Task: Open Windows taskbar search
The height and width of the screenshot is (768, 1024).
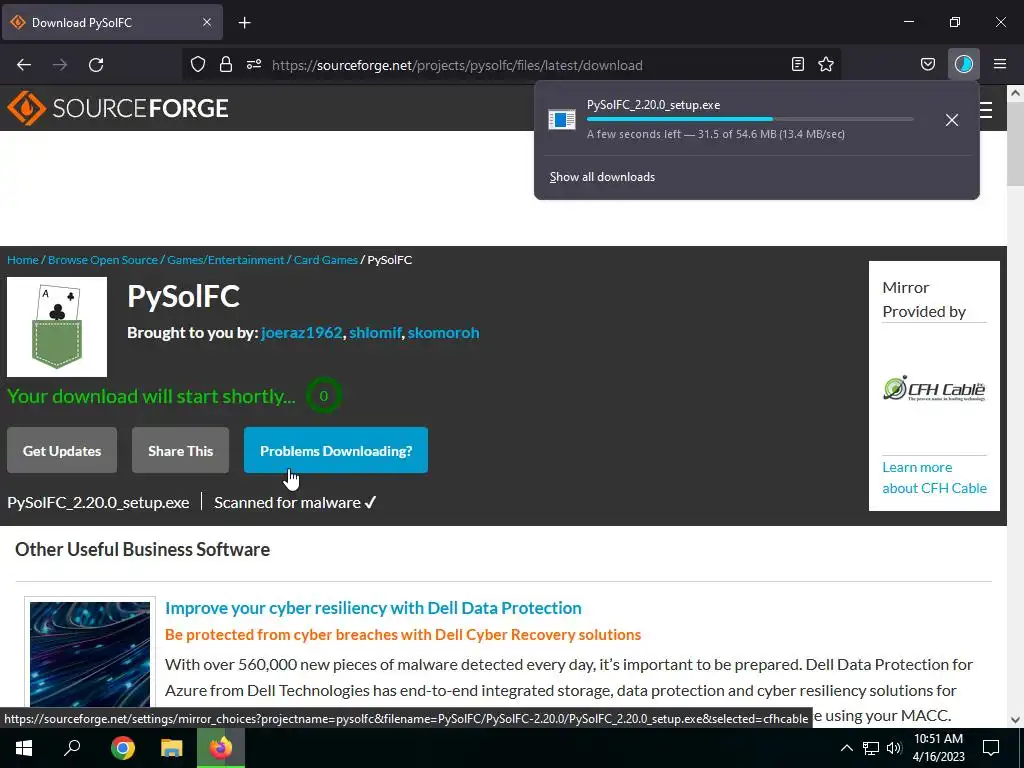Action: tap(72, 748)
